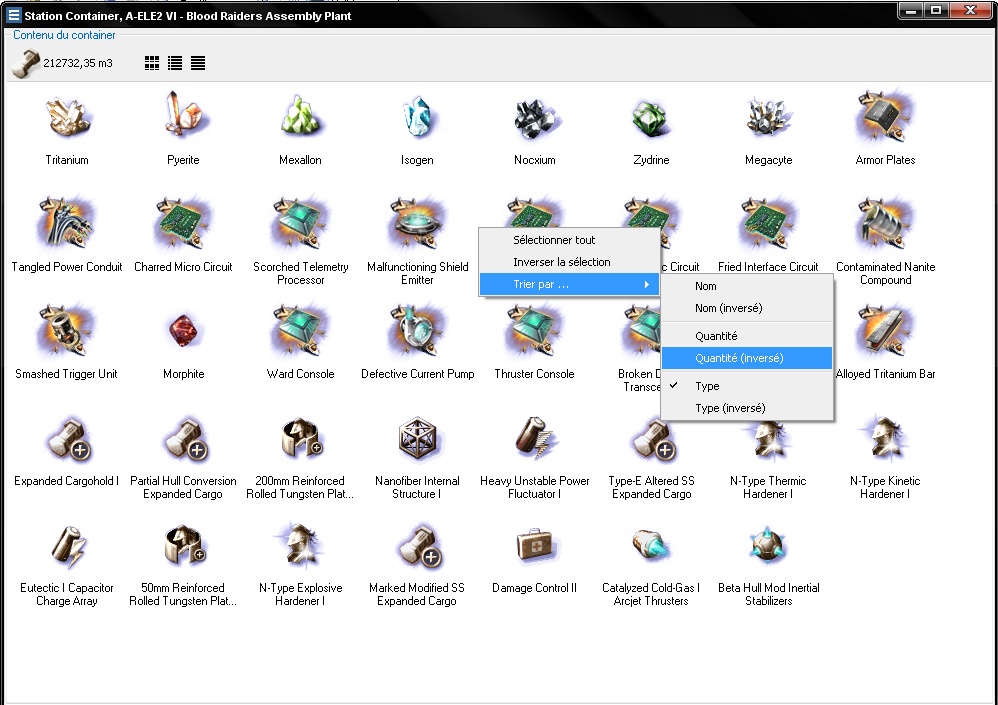Select the Damage Control II icon
This screenshot has width=998, height=705.
point(535,545)
